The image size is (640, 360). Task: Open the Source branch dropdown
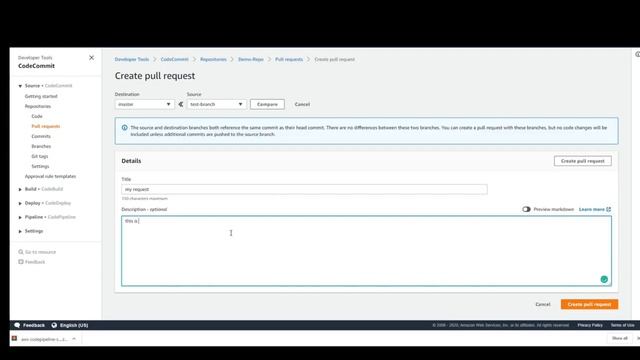tap(217, 104)
